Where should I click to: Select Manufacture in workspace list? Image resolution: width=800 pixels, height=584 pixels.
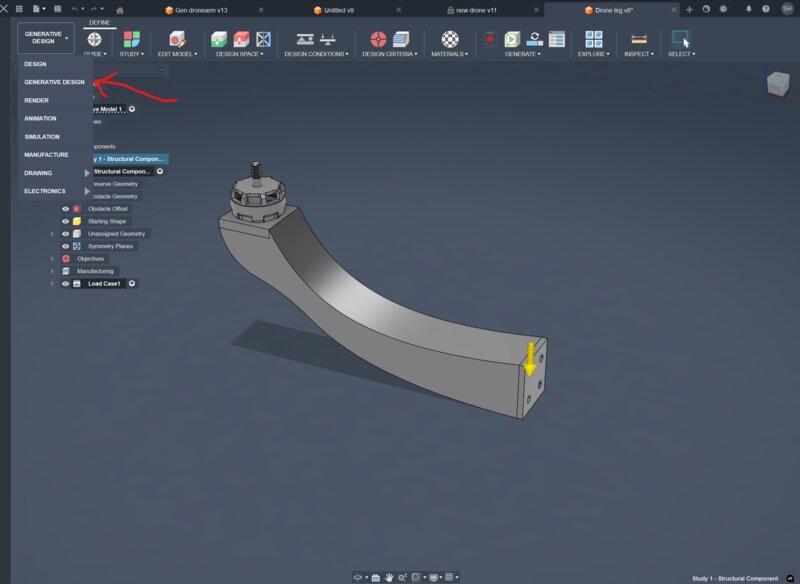pyautogui.click(x=46, y=155)
